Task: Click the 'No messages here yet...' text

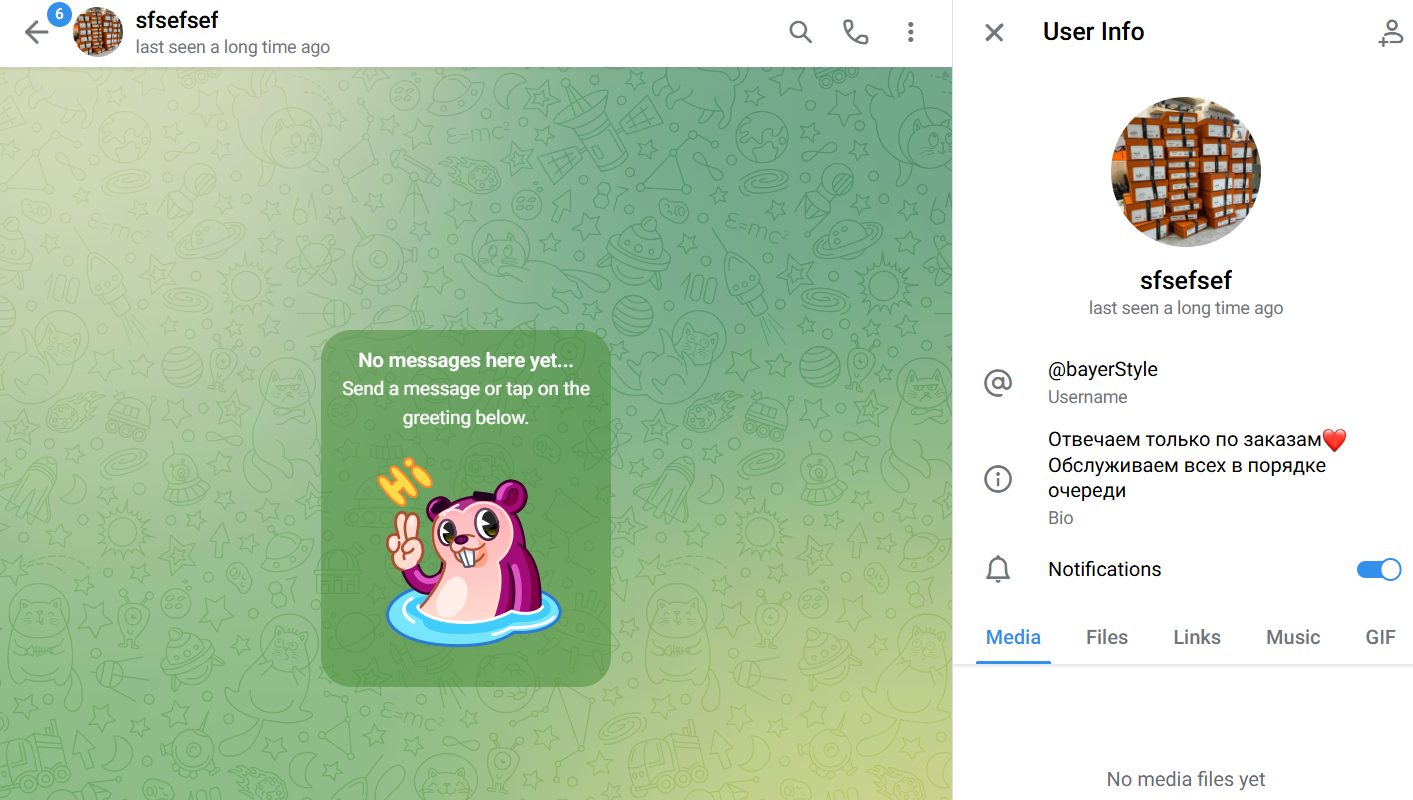Action: tap(466, 360)
